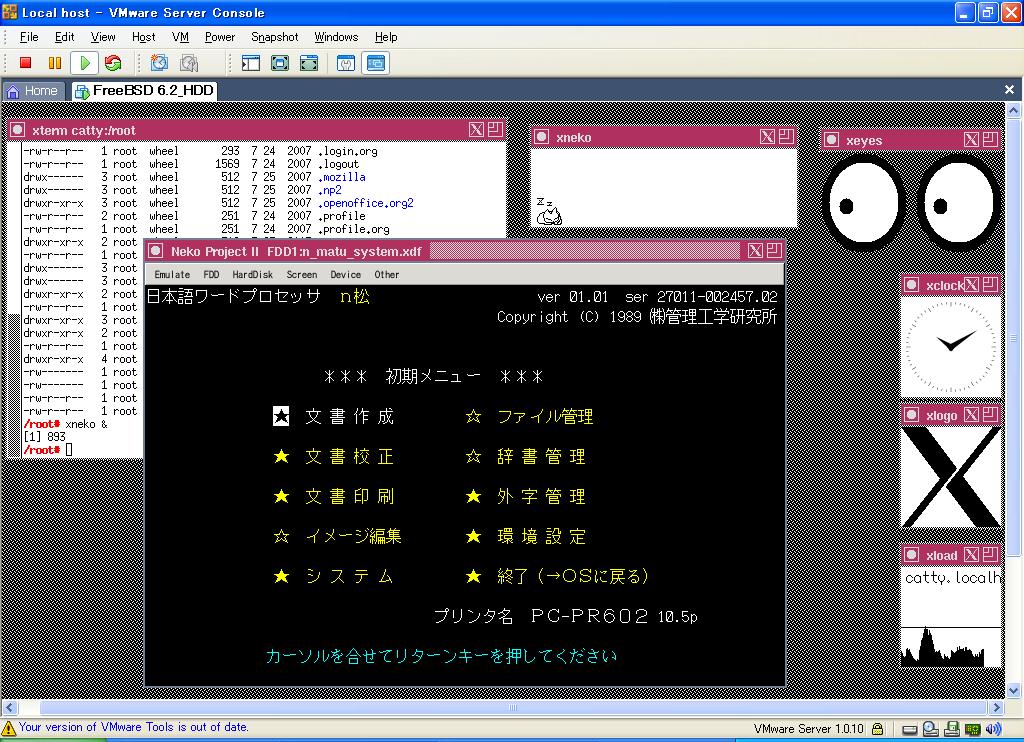This screenshot has height=742, width=1024.
Task: Click the sound device speaker icon
Action: pyautogui.click(x=993, y=729)
